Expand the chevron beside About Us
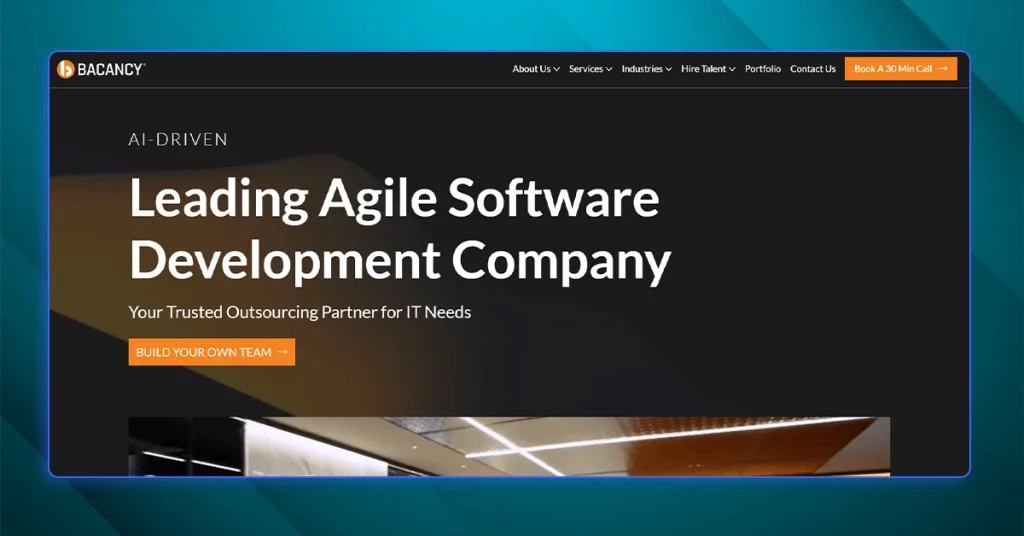The width and height of the screenshot is (1024, 536). click(x=557, y=70)
